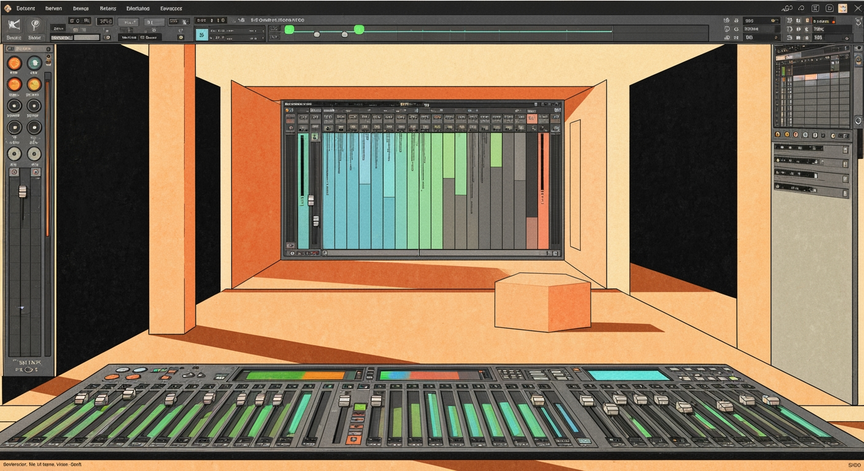The image size is (864, 471).
Task: Click the leftmost fader cap on the hardware mixer
Action: pyautogui.click(x=81, y=398)
